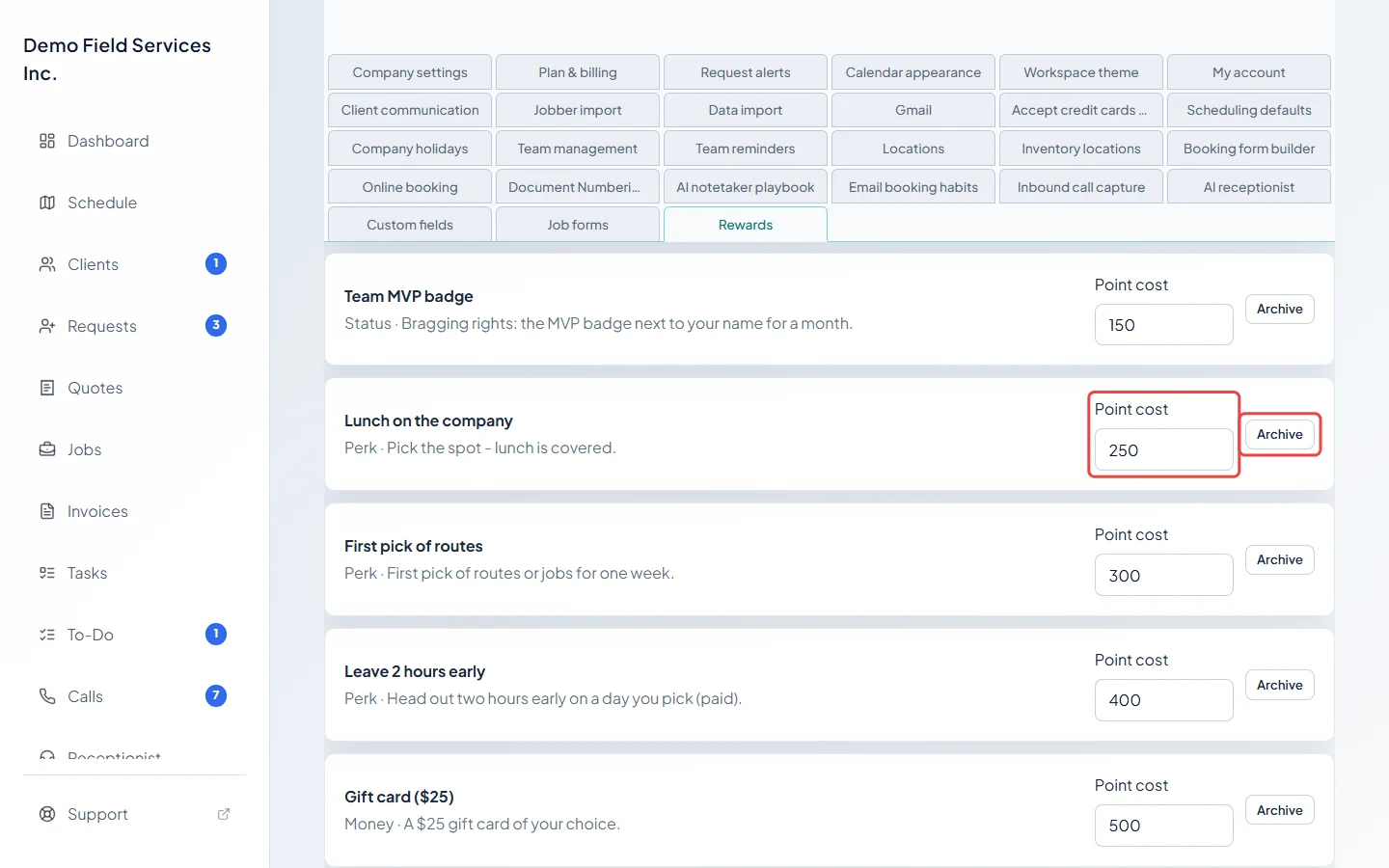Switch to the Gmail tab

click(913, 110)
